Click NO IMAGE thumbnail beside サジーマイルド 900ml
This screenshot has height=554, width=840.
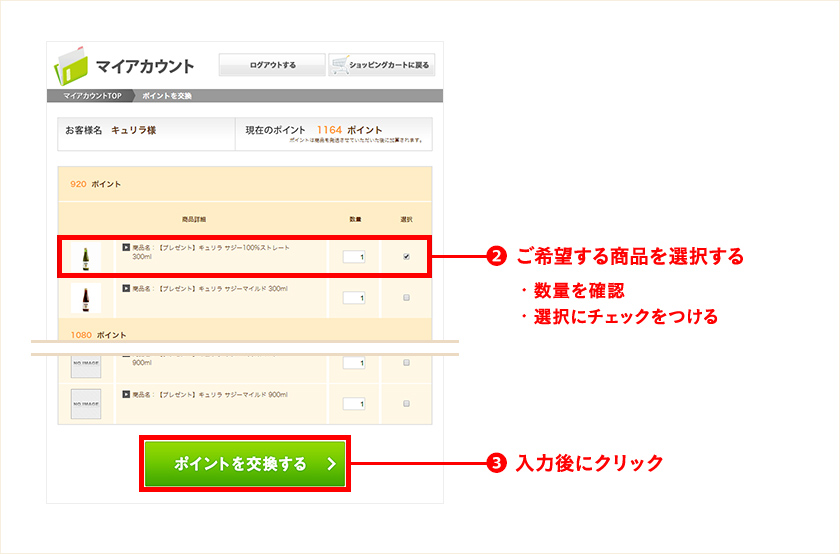(x=86, y=404)
